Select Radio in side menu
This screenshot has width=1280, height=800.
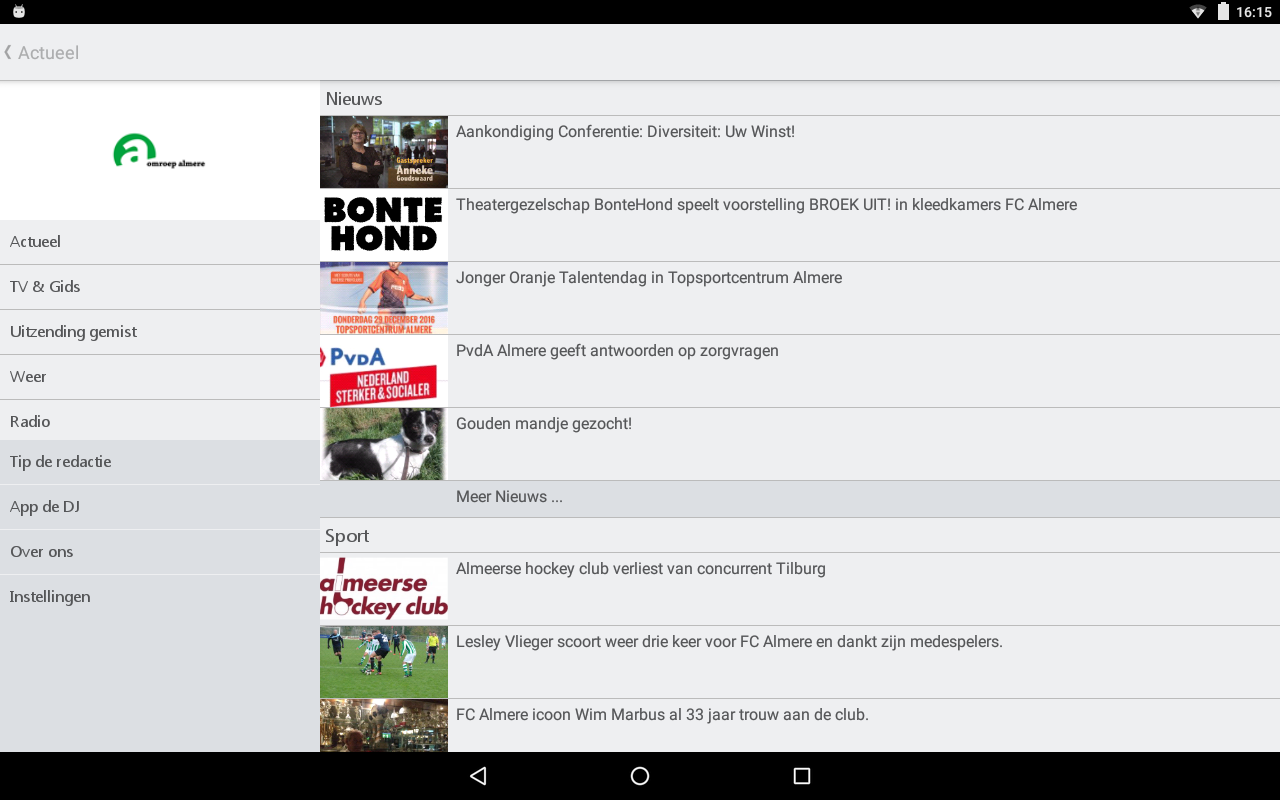pos(160,421)
